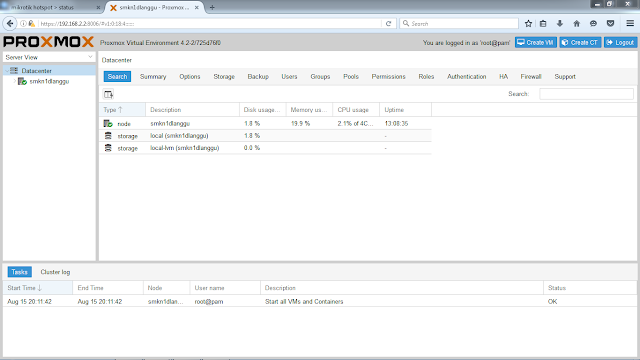Click the column view icon above the table
The height and width of the screenshot is (360, 640).
[x=108, y=94]
